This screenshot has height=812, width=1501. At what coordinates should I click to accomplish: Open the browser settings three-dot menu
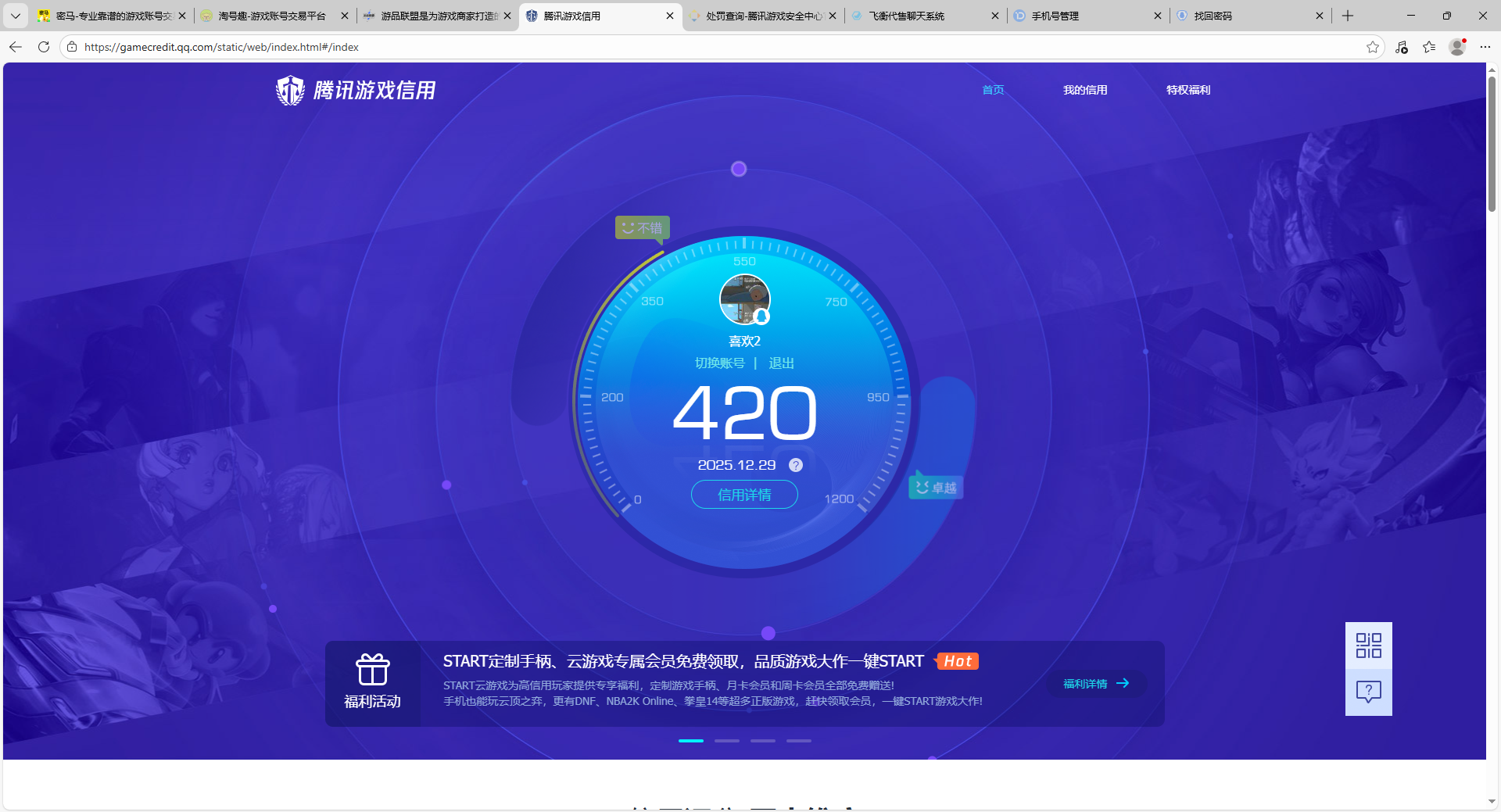(x=1485, y=47)
